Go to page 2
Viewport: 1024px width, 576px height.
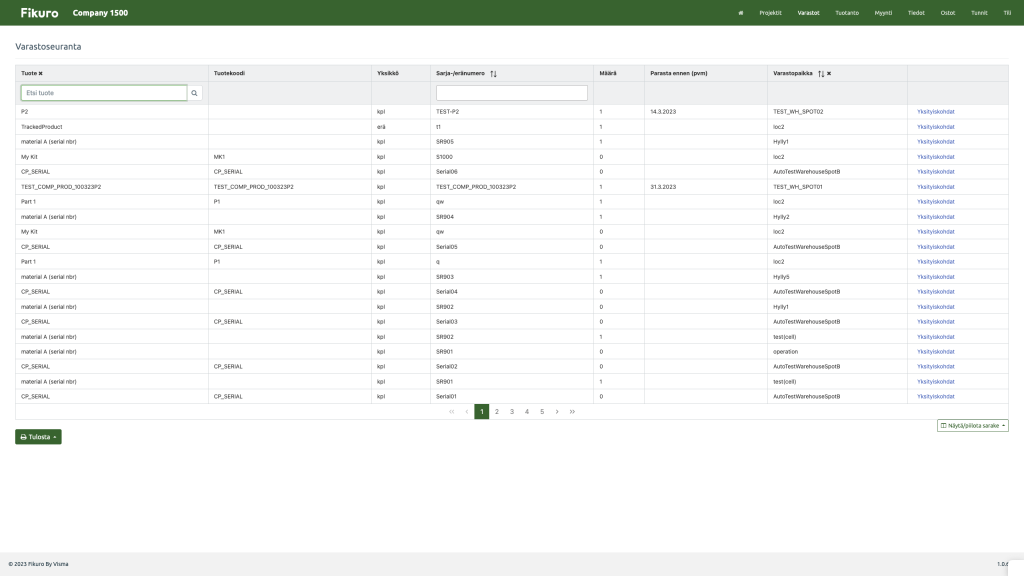pyautogui.click(x=497, y=412)
